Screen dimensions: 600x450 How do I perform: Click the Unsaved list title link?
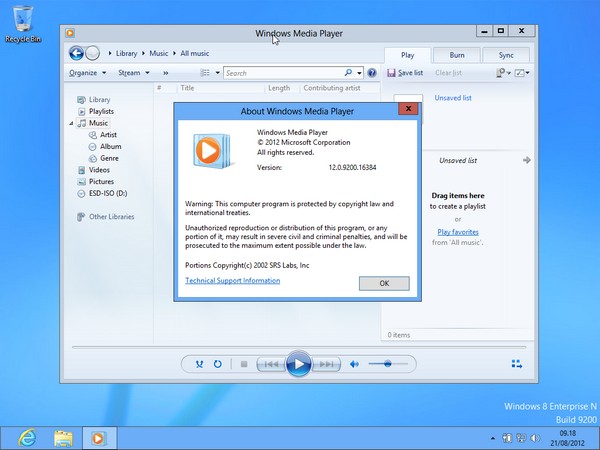pyautogui.click(x=453, y=98)
